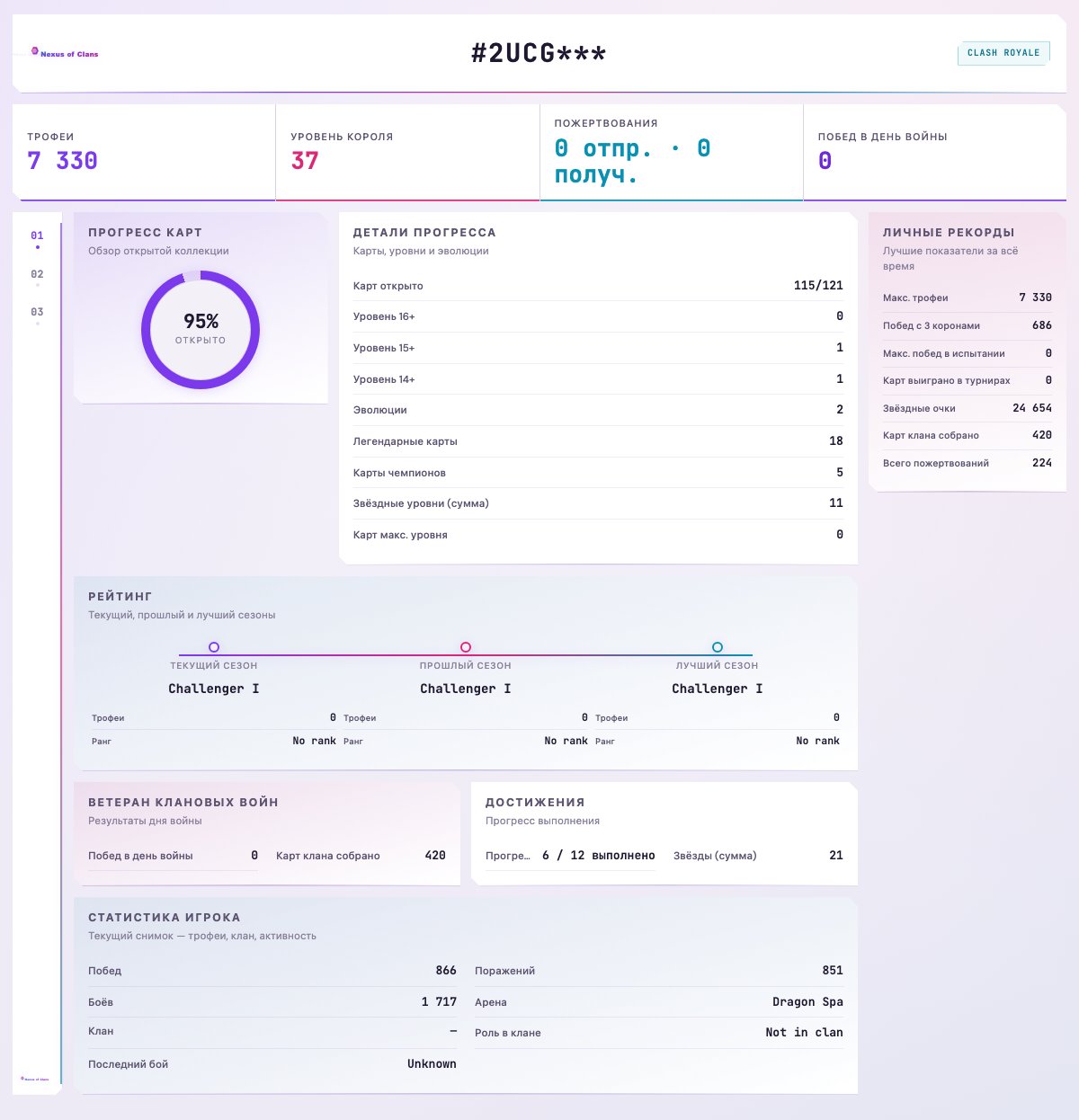The height and width of the screenshot is (1120, 1079).
Task: Click the Легендарные карты row
Action: click(598, 441)
